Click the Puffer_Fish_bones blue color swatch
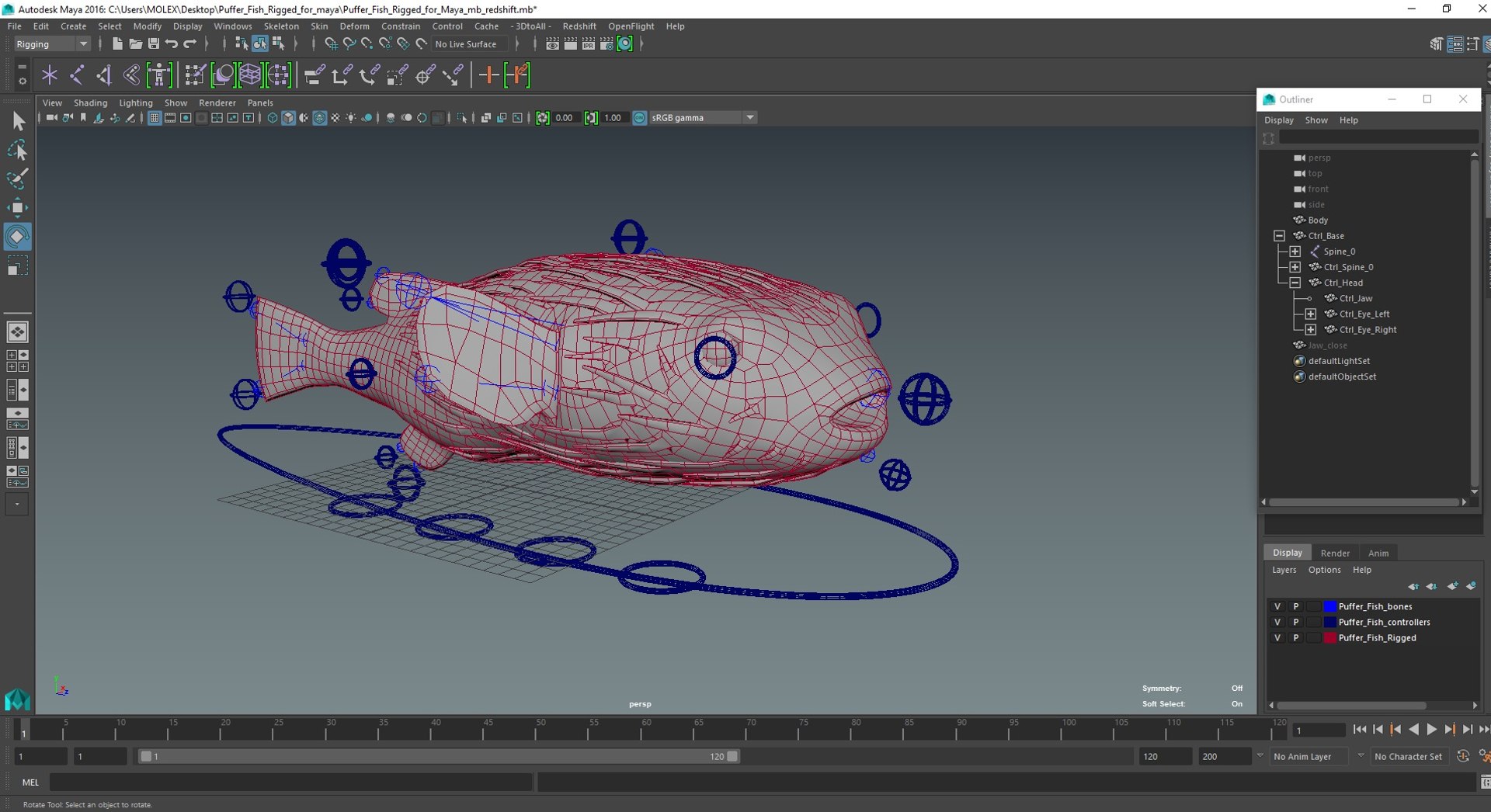This screenshot has width=1491, height=812. [1329, 606]
